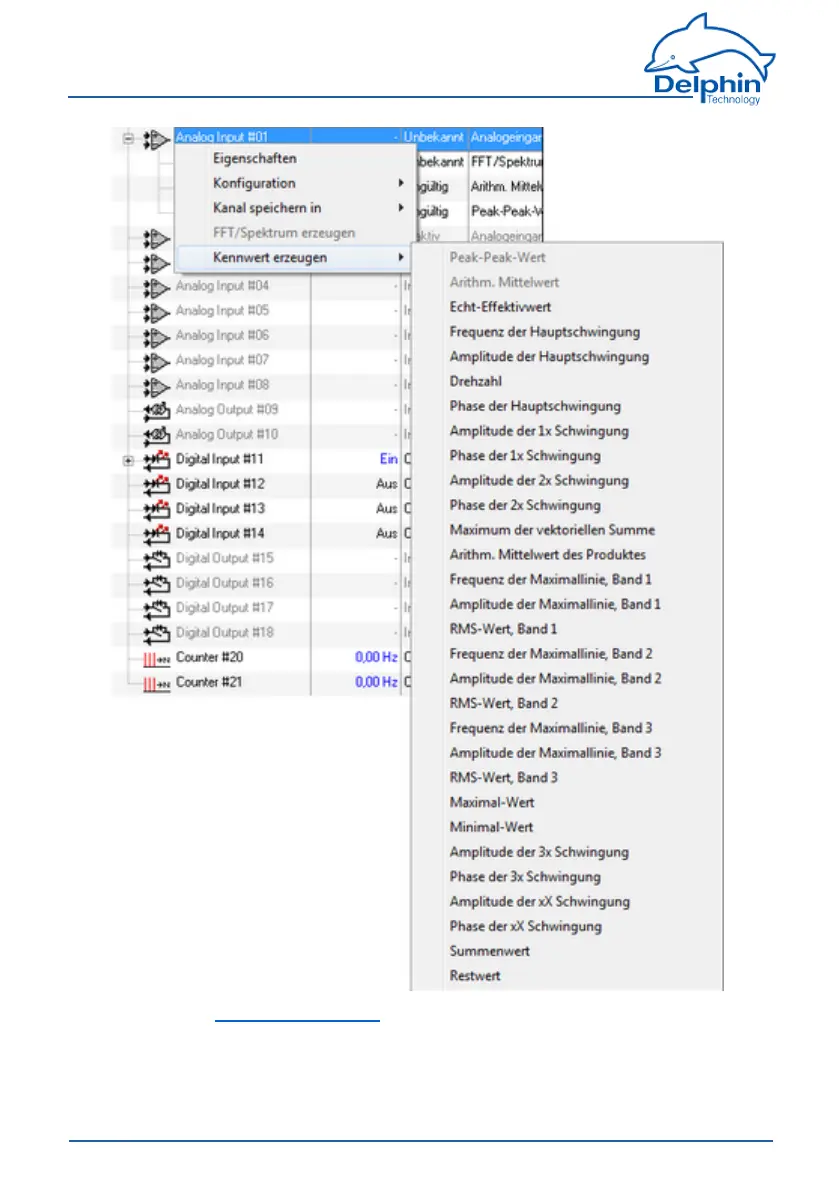839x1191 pixels.
Task: Click the Counter #21 channel icon
Action: 156,684
